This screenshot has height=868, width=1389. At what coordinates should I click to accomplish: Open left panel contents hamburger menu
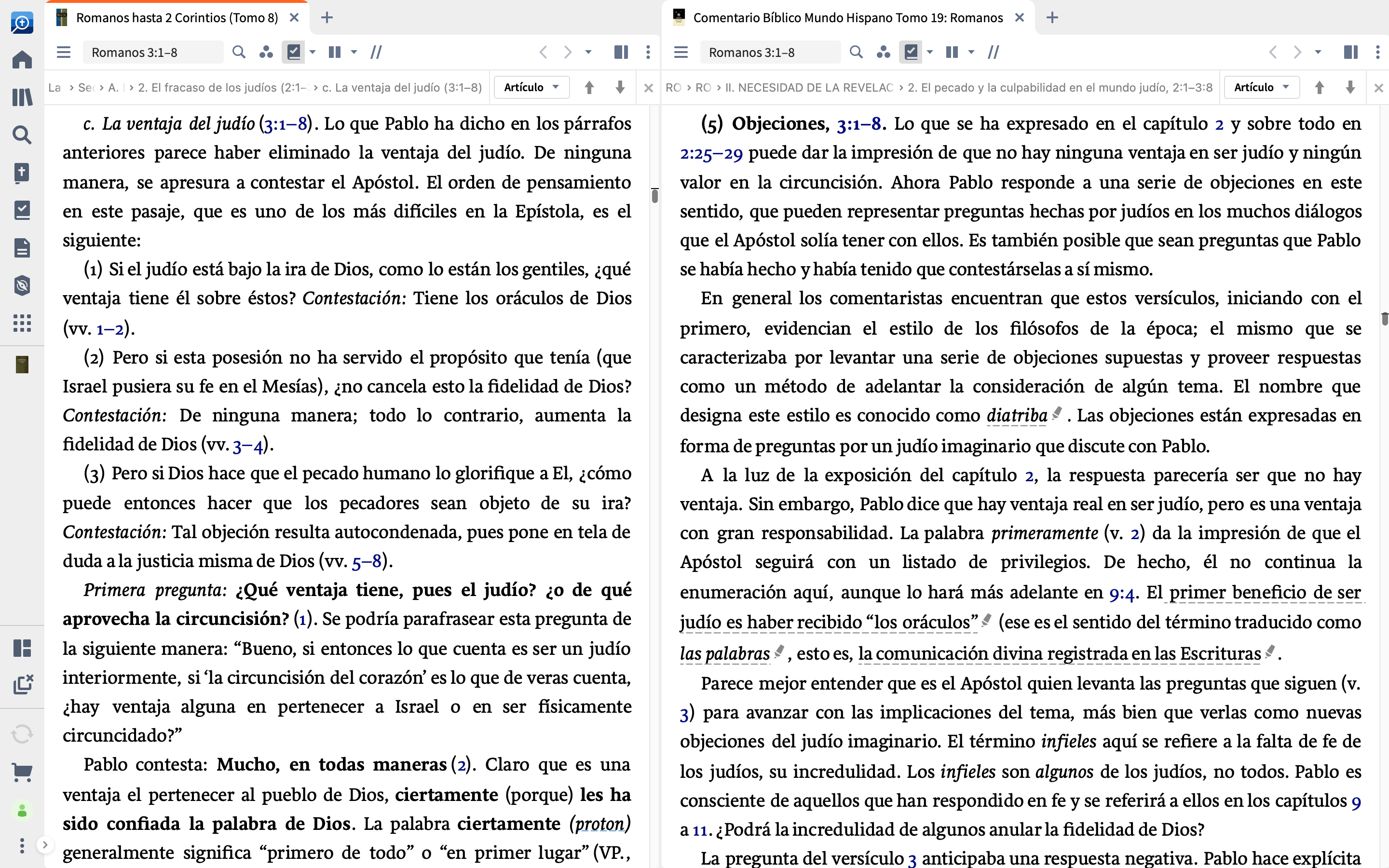(x=64, y=52)
